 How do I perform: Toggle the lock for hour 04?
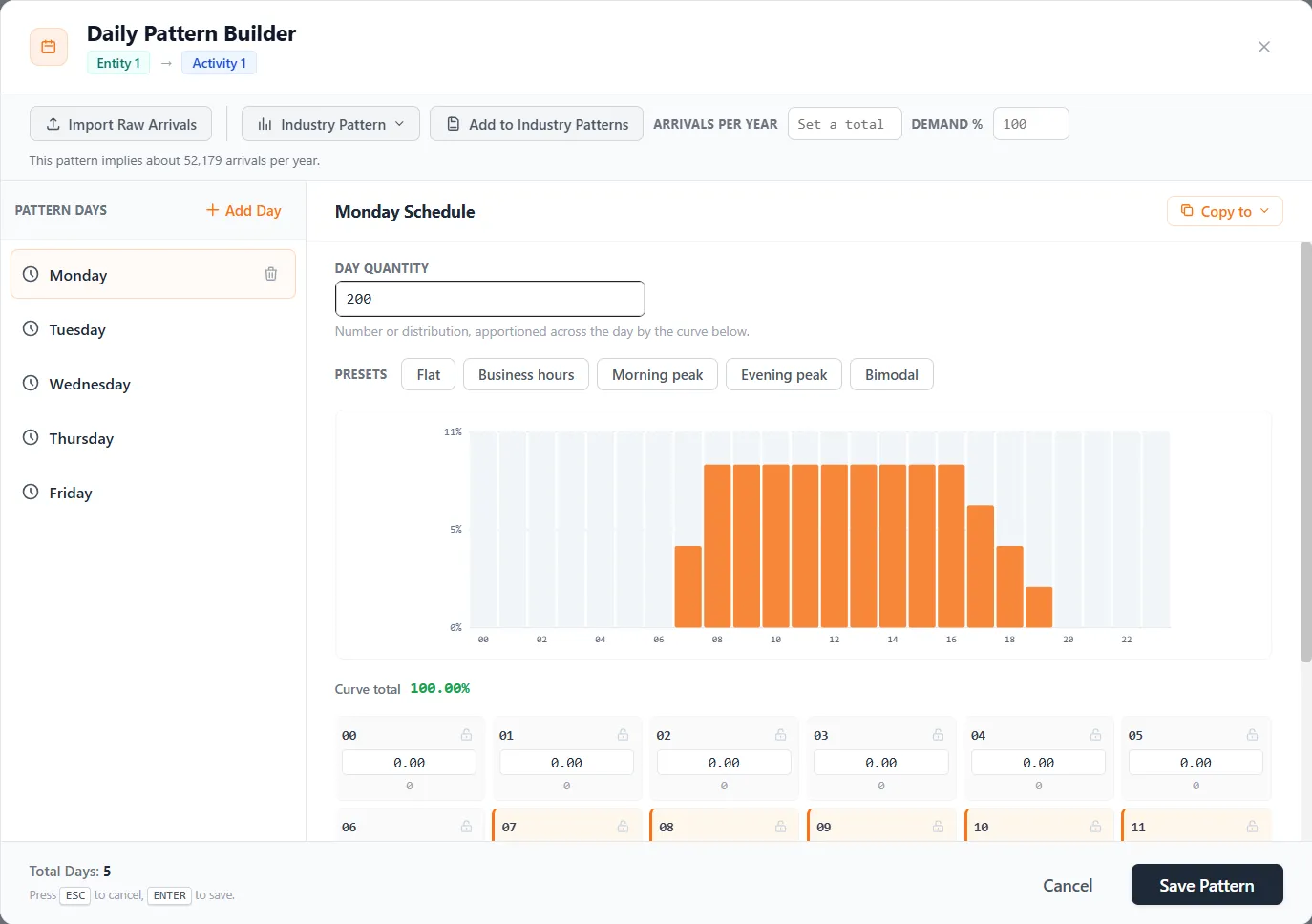(1095, 735)
